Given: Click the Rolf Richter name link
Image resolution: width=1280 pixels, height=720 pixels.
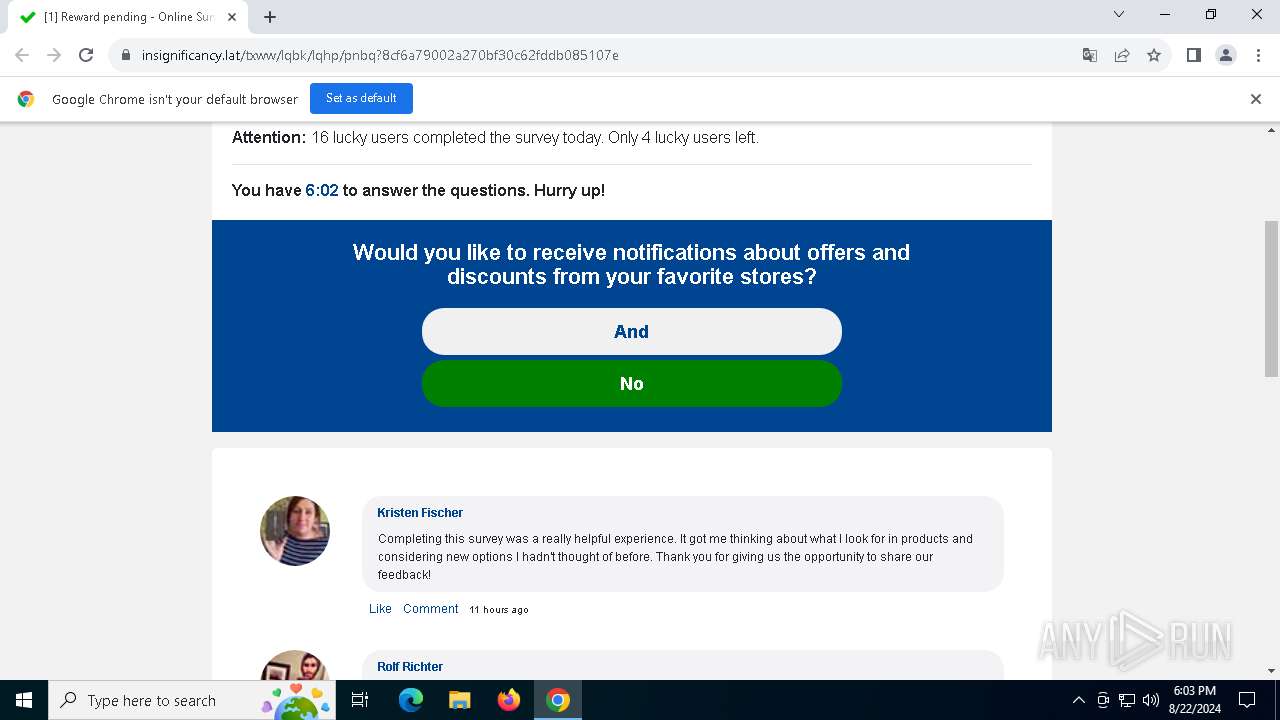Looking at the screenshot, I should [x=410, y=667].
